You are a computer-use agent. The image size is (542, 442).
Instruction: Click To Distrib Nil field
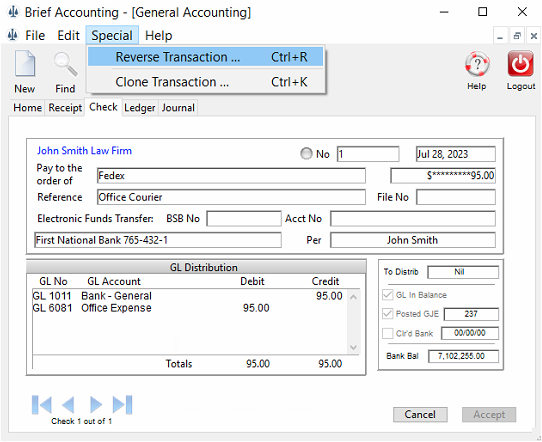point(463,272)
